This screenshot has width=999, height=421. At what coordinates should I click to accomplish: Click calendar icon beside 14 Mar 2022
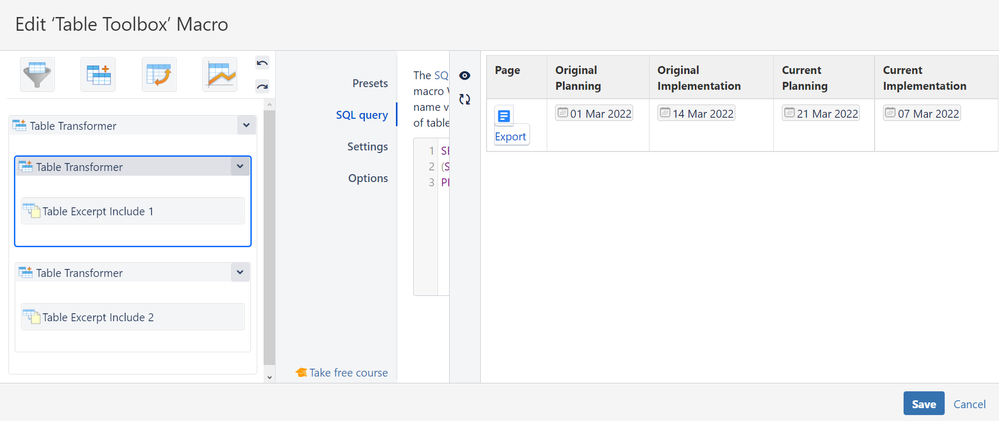(x=665, y=113)
